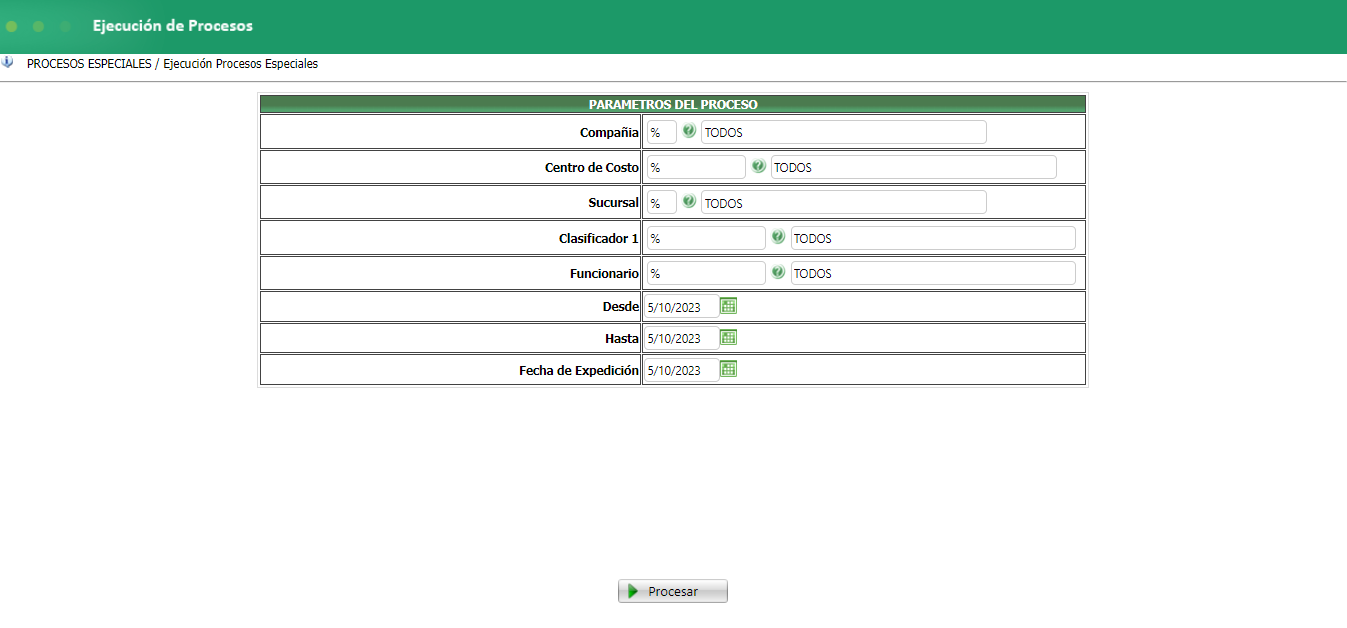The height and width of the screenshot is (628, 1347).
Task: Focus the Sucursal TODOS description field
Action: point(843,202)
